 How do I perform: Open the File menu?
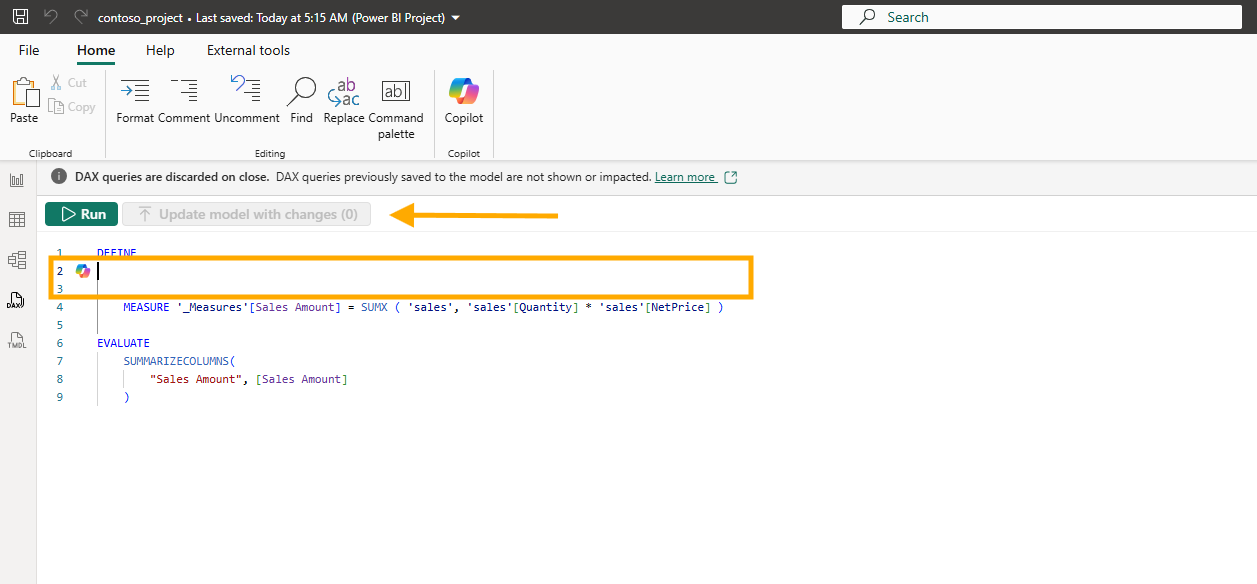(x=29, y=50)
